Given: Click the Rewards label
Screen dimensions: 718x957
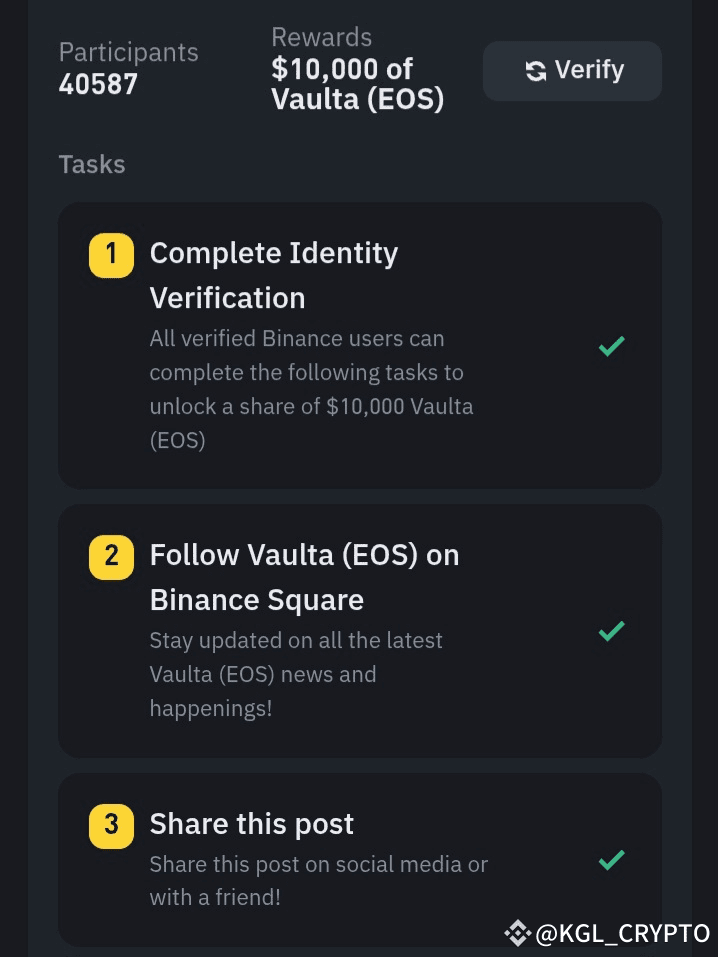Looking at the screenshot, I should pos(321,38).
